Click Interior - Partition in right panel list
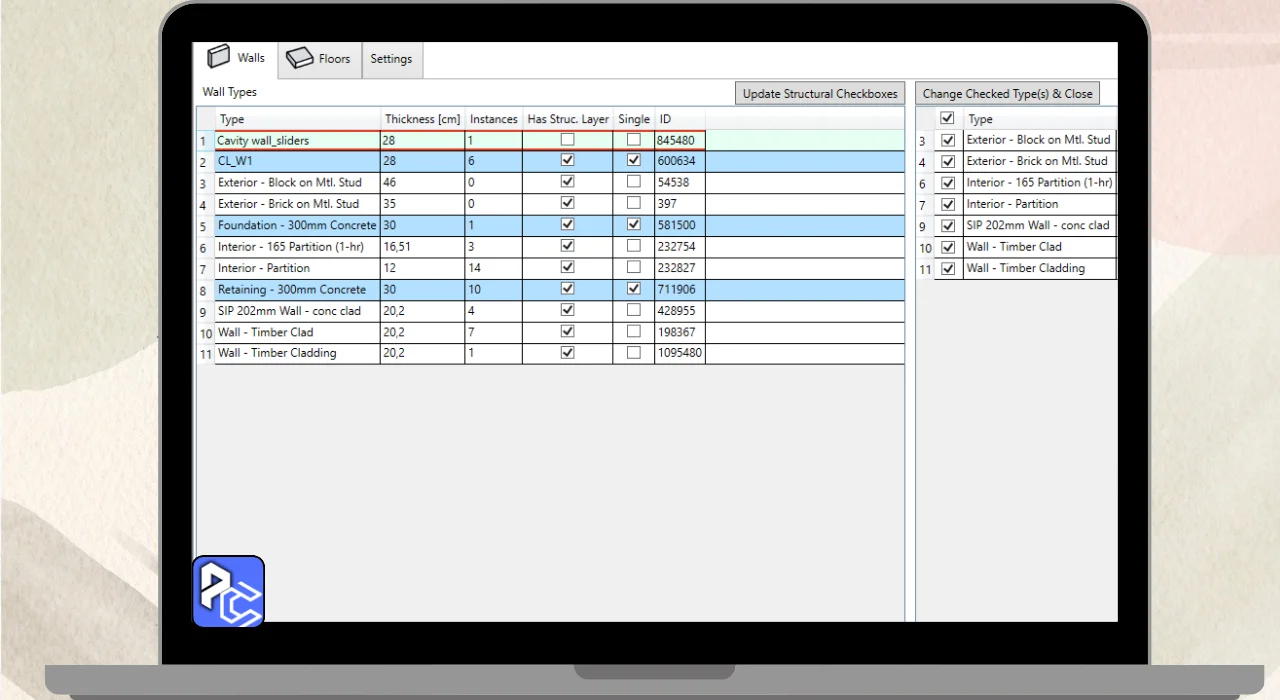The image size is (1280, 700). 1040,204
